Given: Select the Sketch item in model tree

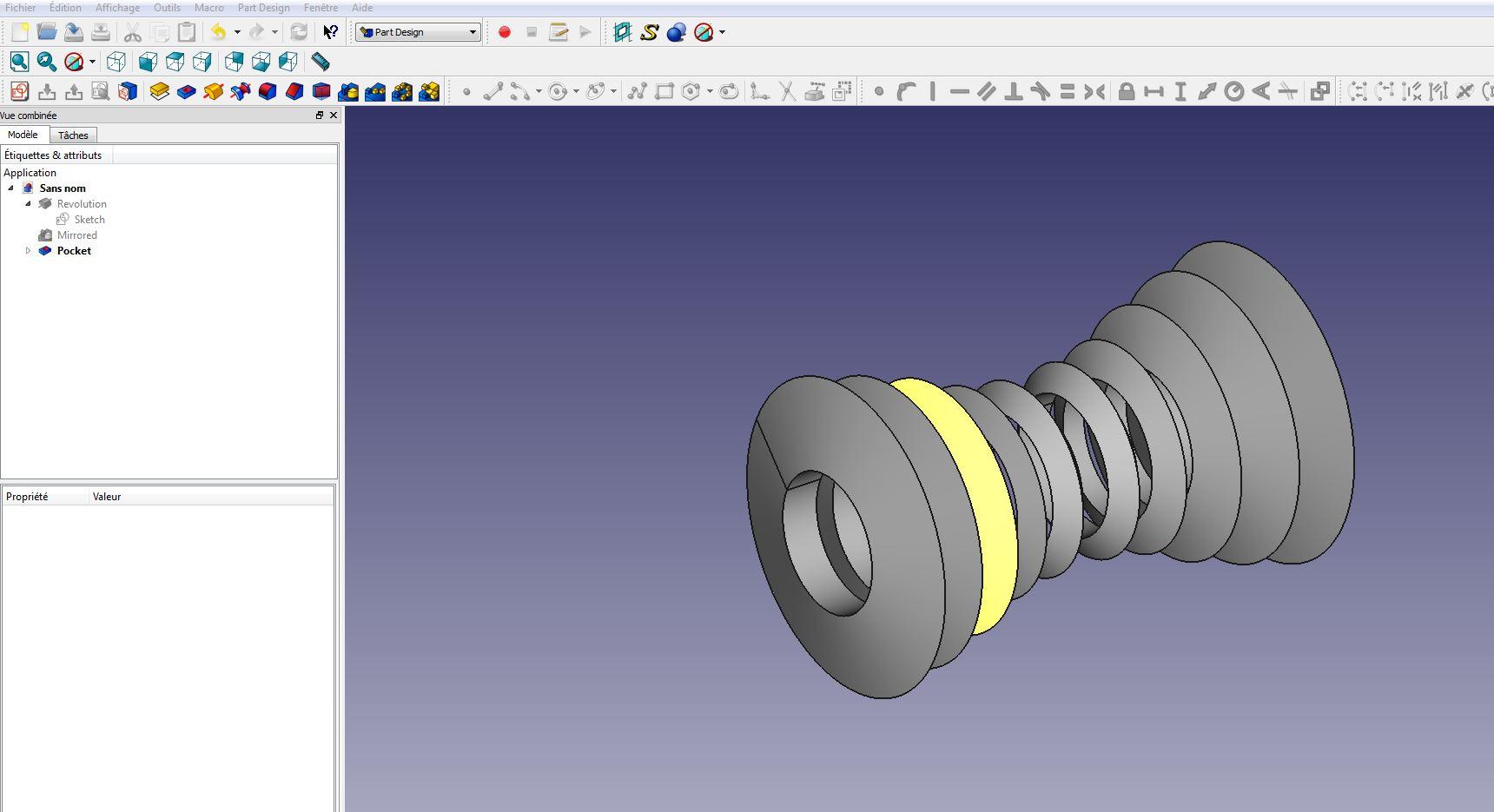Looking at the screenshot, I should tap(89, 220).
